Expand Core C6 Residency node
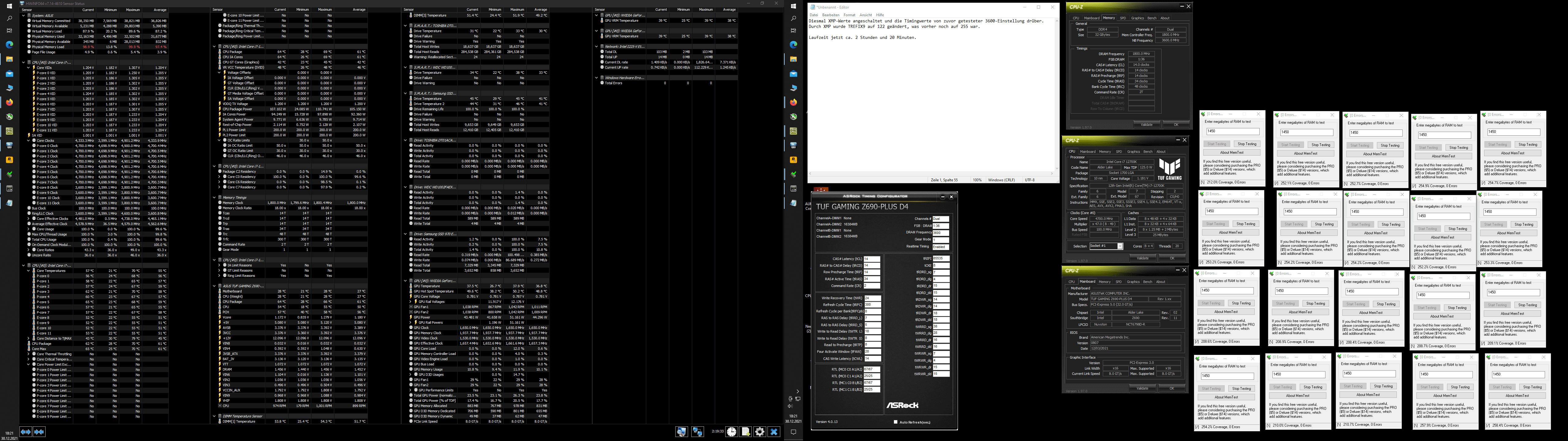This screenshot has height=441, width=1568. click(220, 182)
